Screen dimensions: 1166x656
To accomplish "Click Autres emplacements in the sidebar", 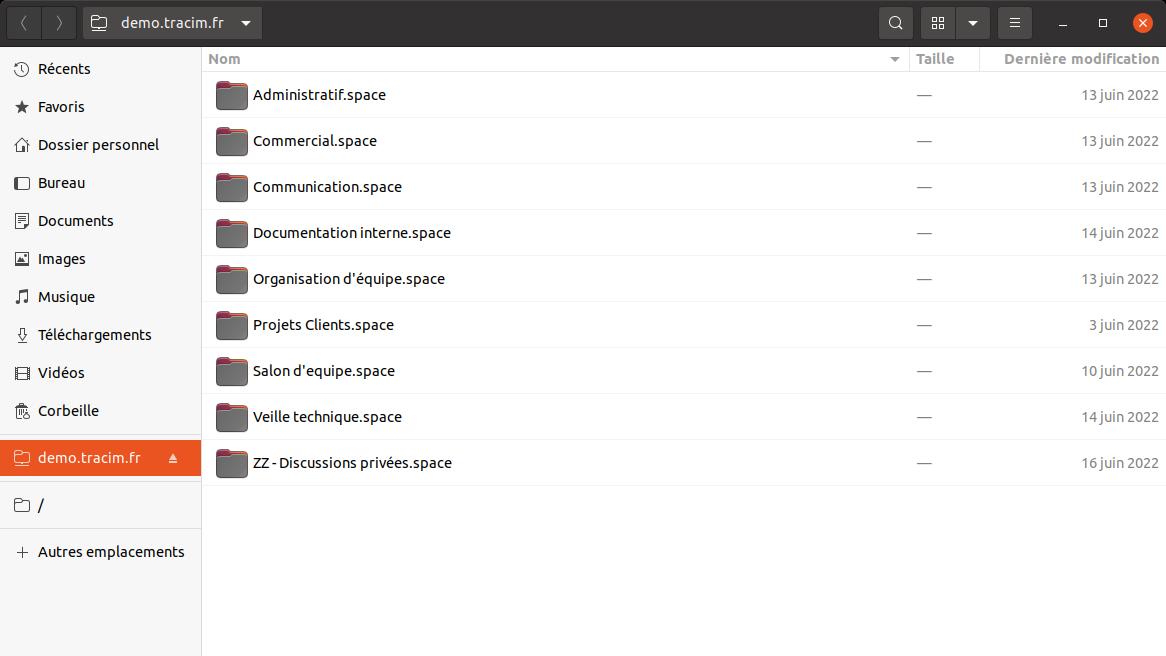I will tap(110, 552).
